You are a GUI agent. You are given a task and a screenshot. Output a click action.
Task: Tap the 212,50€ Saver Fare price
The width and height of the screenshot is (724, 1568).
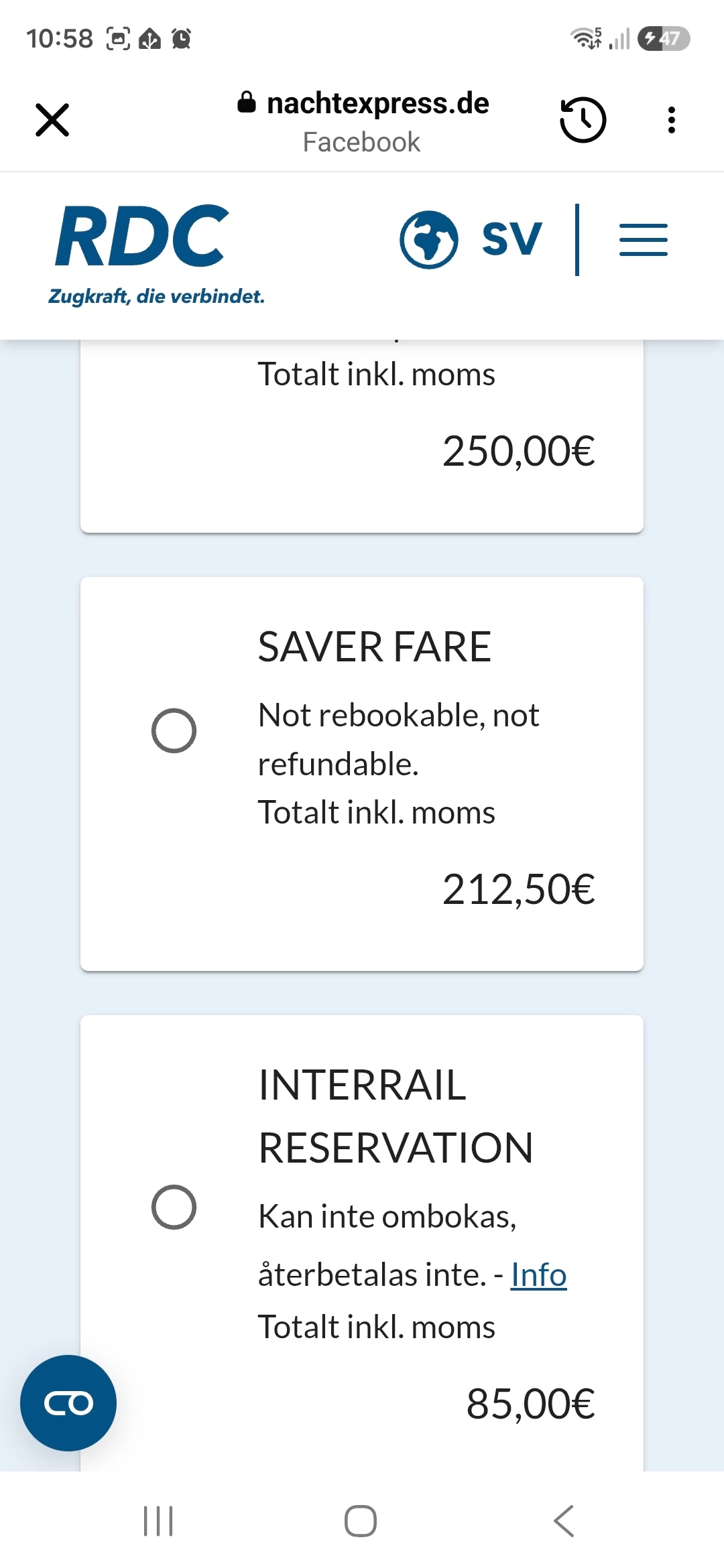tap(519, 890)
